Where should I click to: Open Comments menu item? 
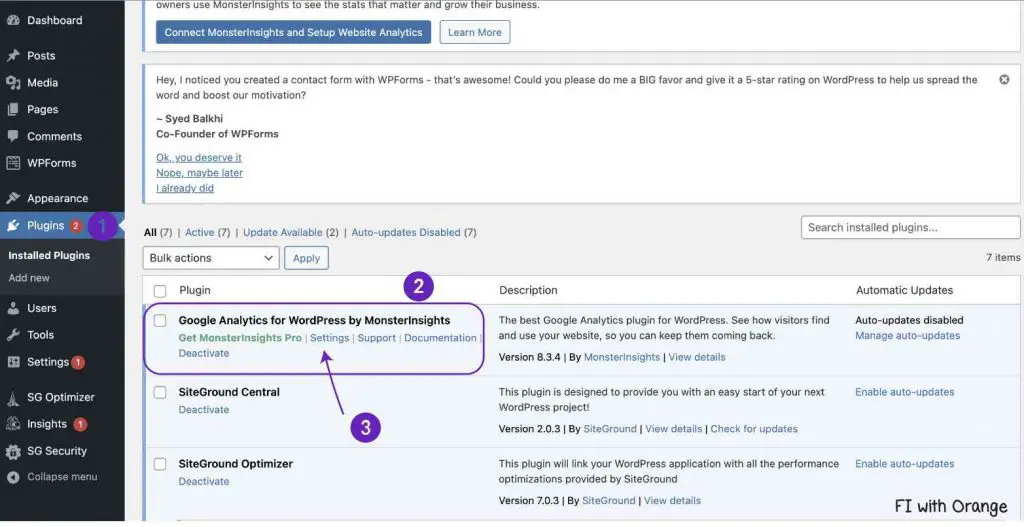coord(54,136)
